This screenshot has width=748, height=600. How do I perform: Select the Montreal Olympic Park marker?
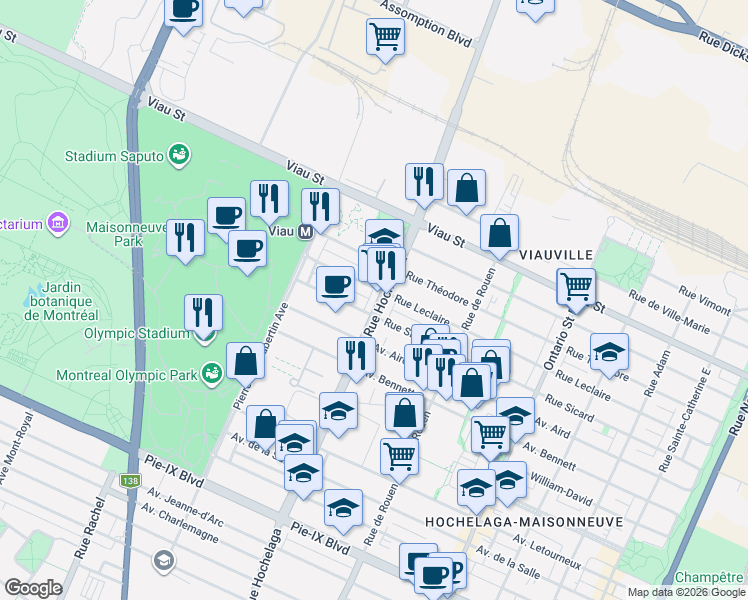(212, 374)
